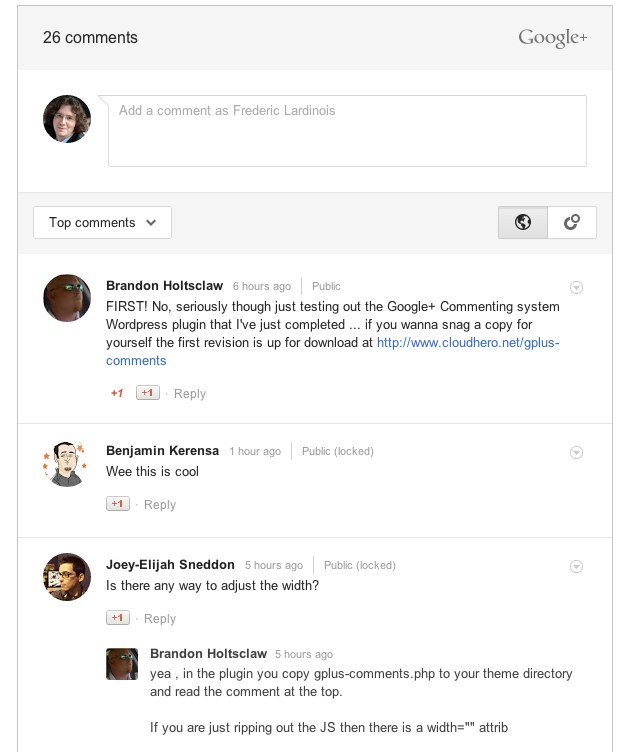
Task: Click +1 button on Brandon Holtsclaw's comment
Action: [x=148, y=393]
